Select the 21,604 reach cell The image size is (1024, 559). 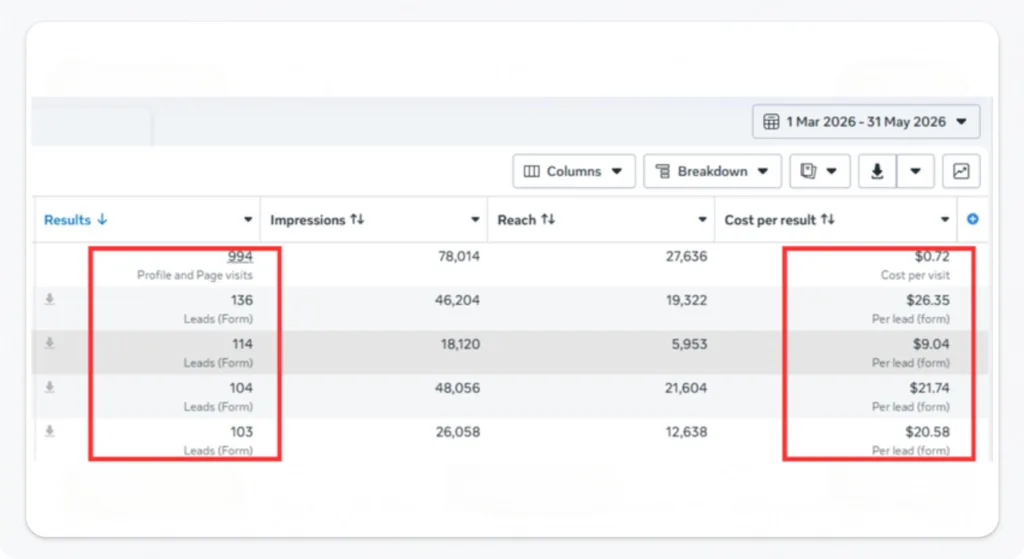(686, 388)
